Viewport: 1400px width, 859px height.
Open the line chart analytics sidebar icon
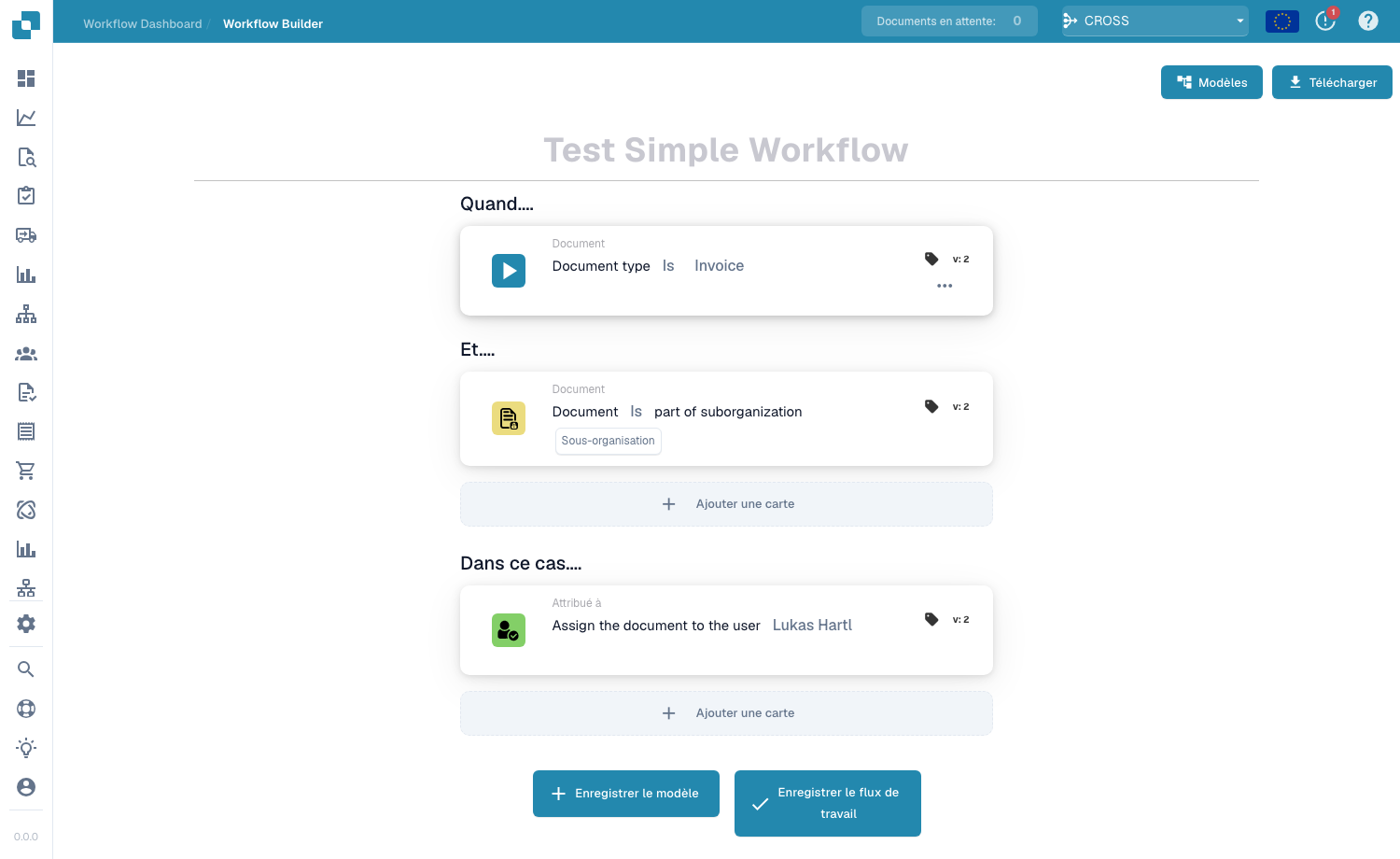tap(26, 118)
